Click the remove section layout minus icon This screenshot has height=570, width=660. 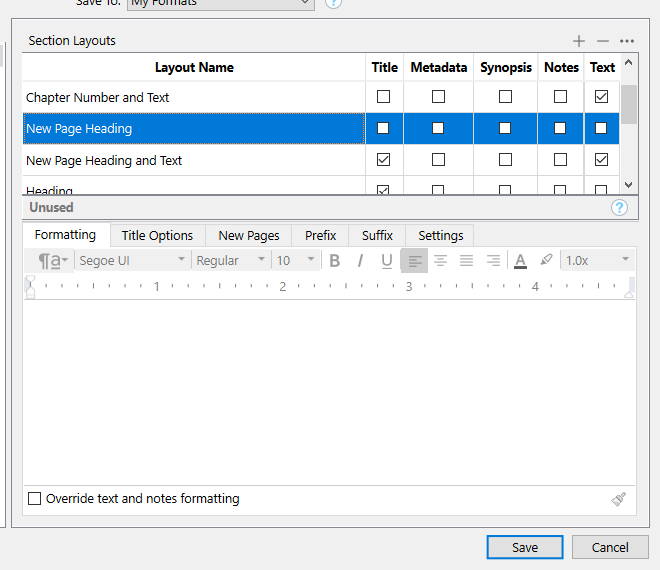[x=602, y=41]
